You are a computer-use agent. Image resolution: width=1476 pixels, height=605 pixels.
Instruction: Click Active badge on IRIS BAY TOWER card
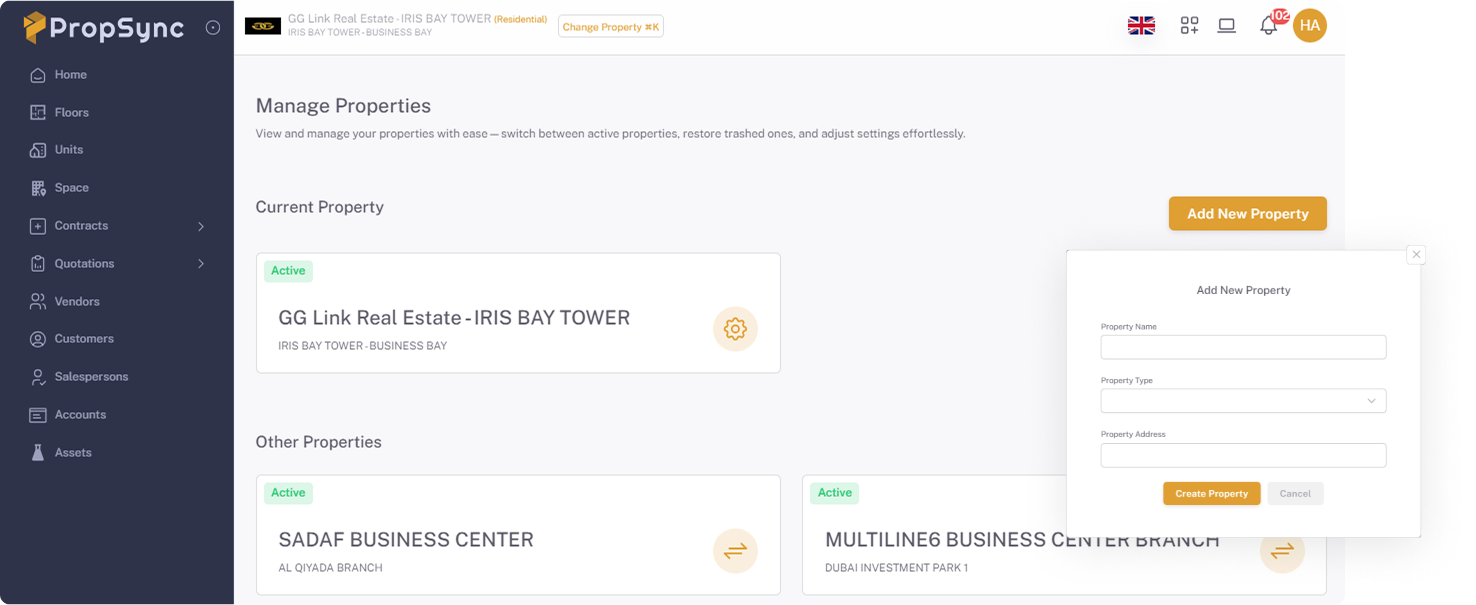(288, 271)
